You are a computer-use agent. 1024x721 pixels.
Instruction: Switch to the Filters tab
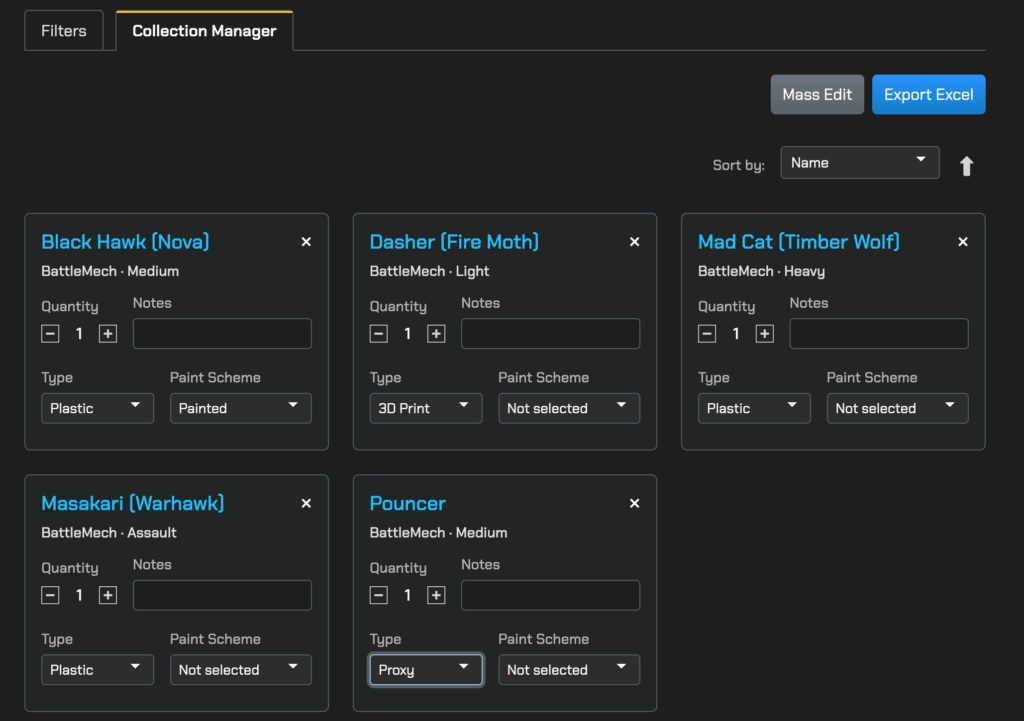[x=64, y=31]
